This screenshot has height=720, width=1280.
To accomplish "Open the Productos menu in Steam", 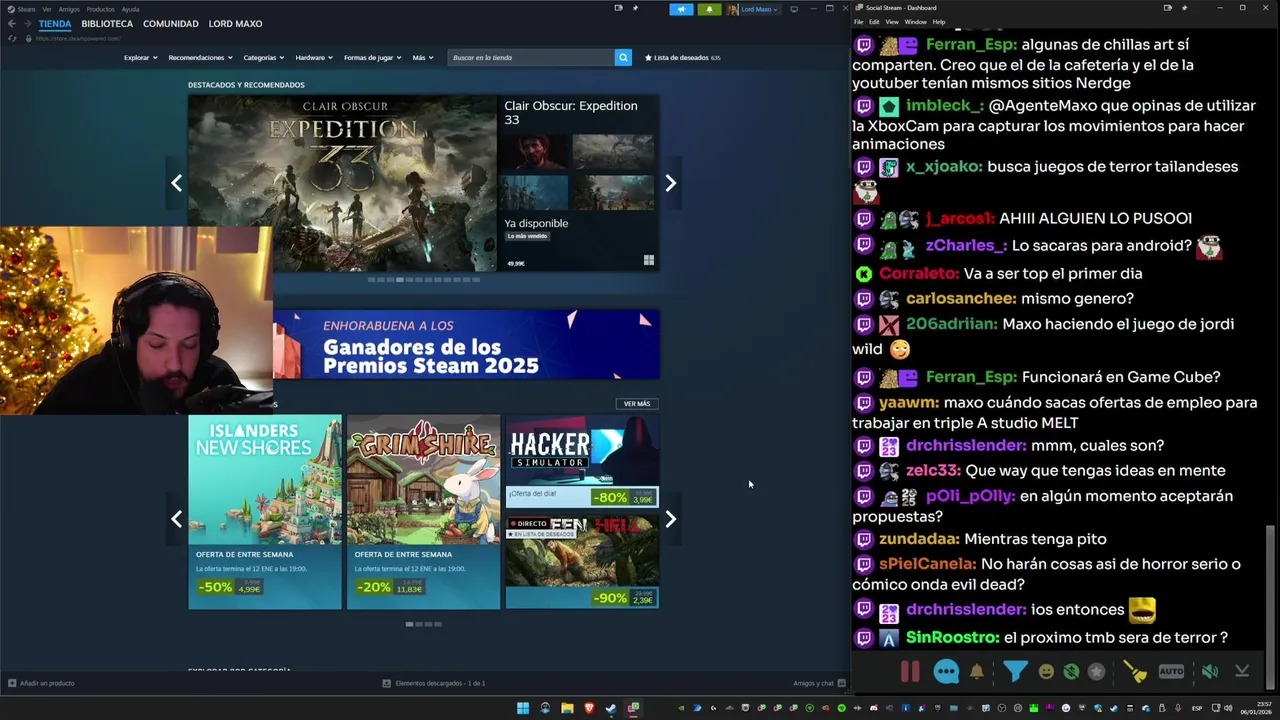I will (x=100, y=9).
